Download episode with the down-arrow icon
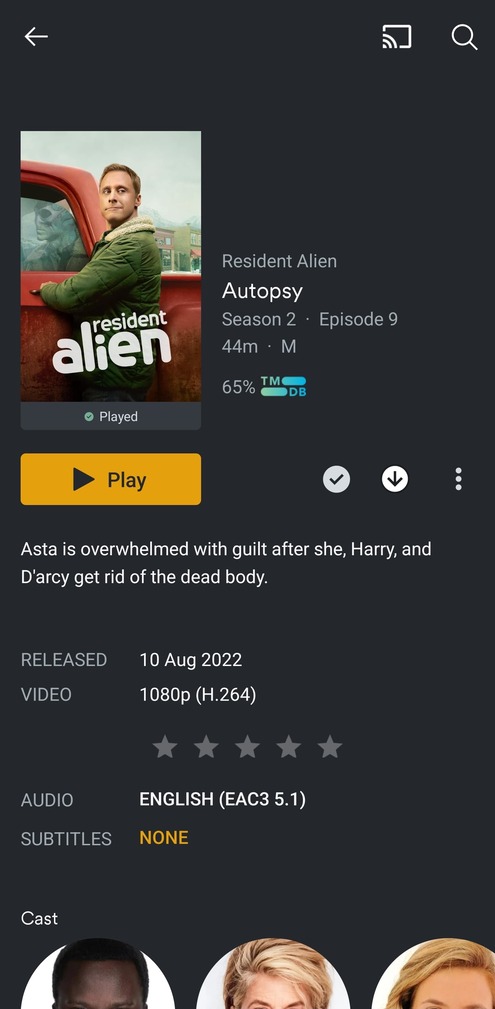The width and height of the screenshot is (495, 1009). (395, 479)
